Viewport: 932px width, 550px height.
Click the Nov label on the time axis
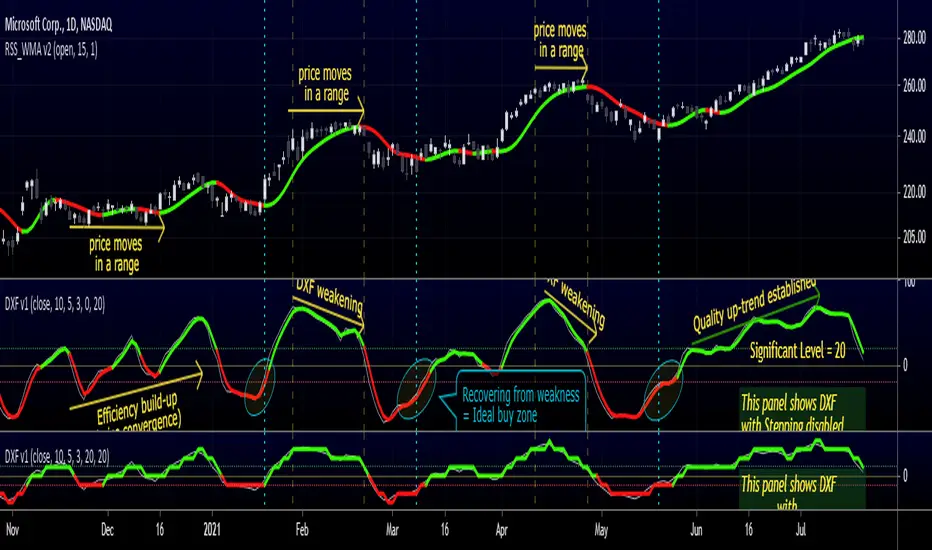[x=12, y=530]
